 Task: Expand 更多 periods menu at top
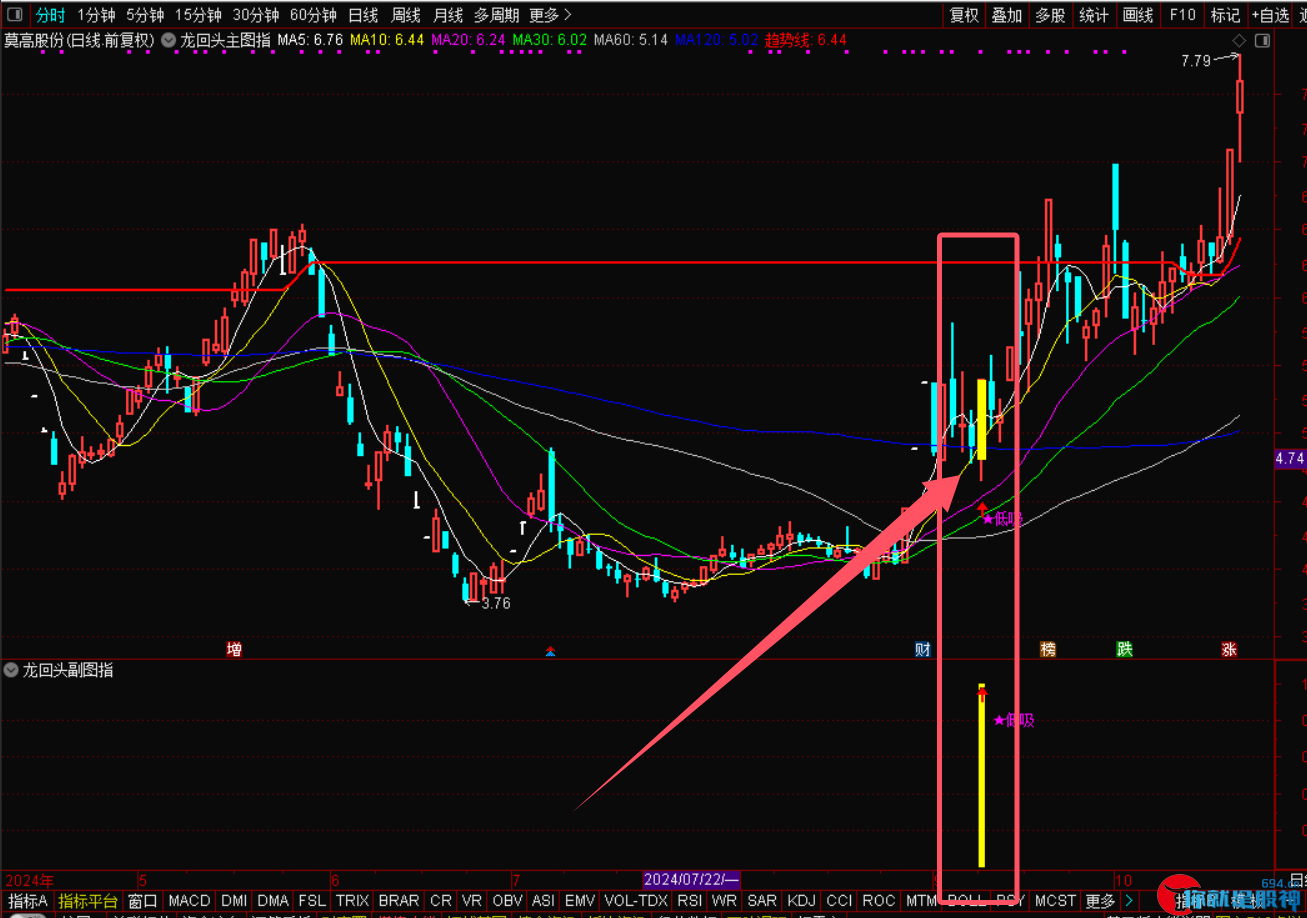click(550, 15)
